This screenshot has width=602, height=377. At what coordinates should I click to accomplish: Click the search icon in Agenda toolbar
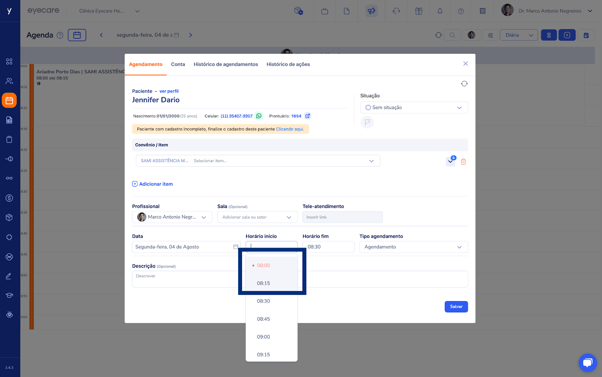(452, 35)
